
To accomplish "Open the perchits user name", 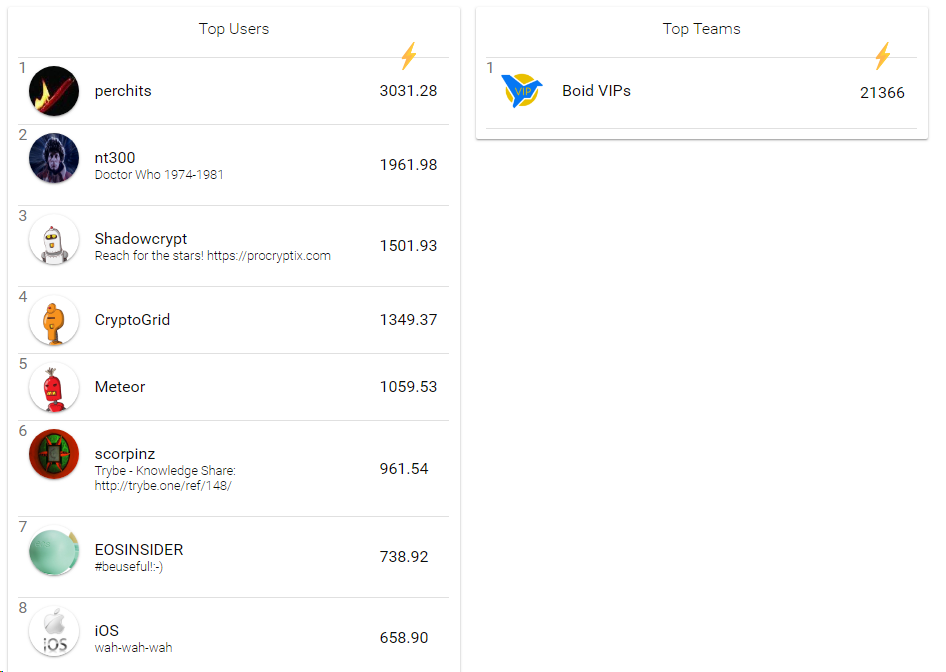I will (123, 91).
